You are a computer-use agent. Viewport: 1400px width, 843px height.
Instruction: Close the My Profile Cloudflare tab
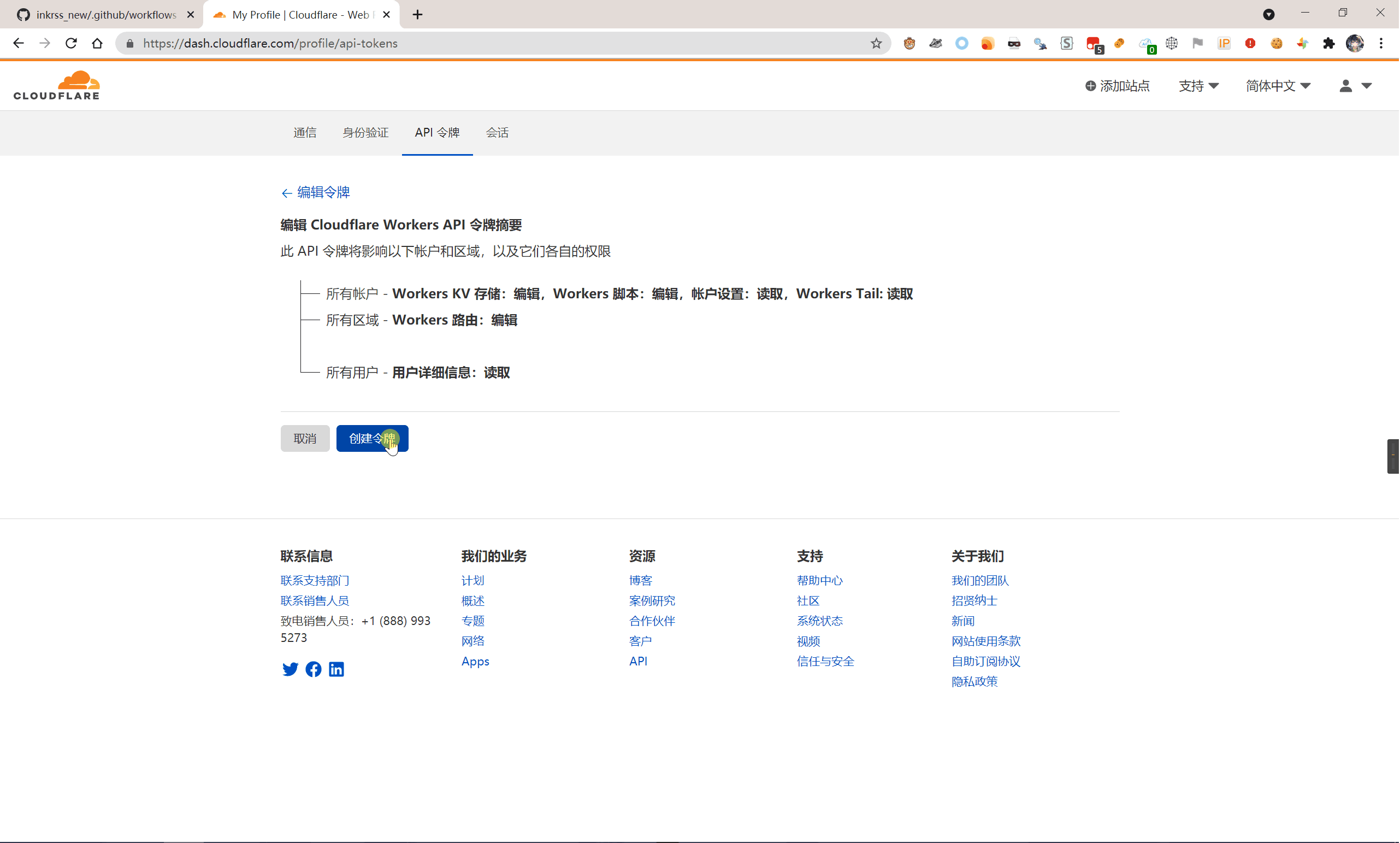click(387, 15)
